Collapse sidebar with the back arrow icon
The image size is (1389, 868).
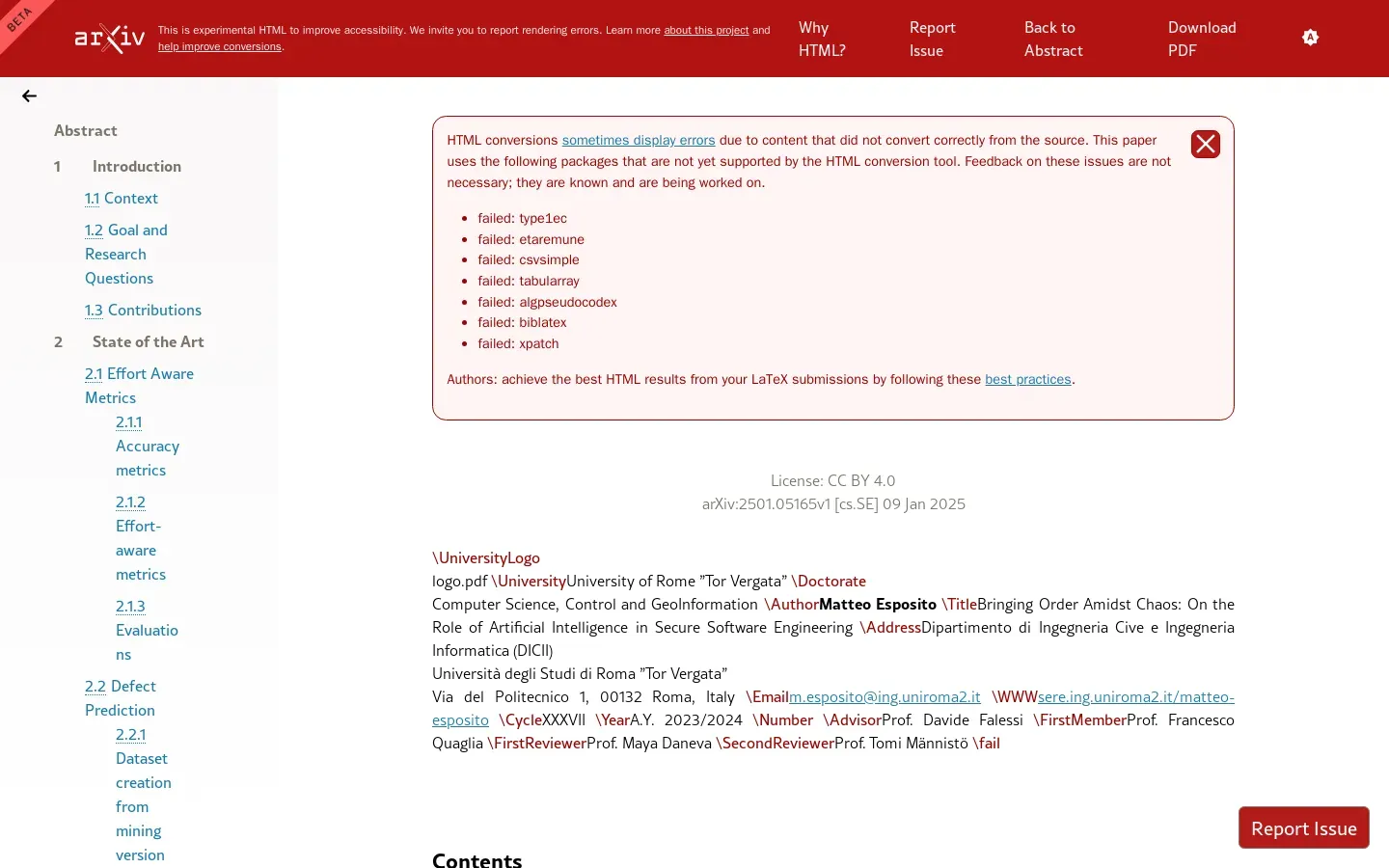point(29,95)
